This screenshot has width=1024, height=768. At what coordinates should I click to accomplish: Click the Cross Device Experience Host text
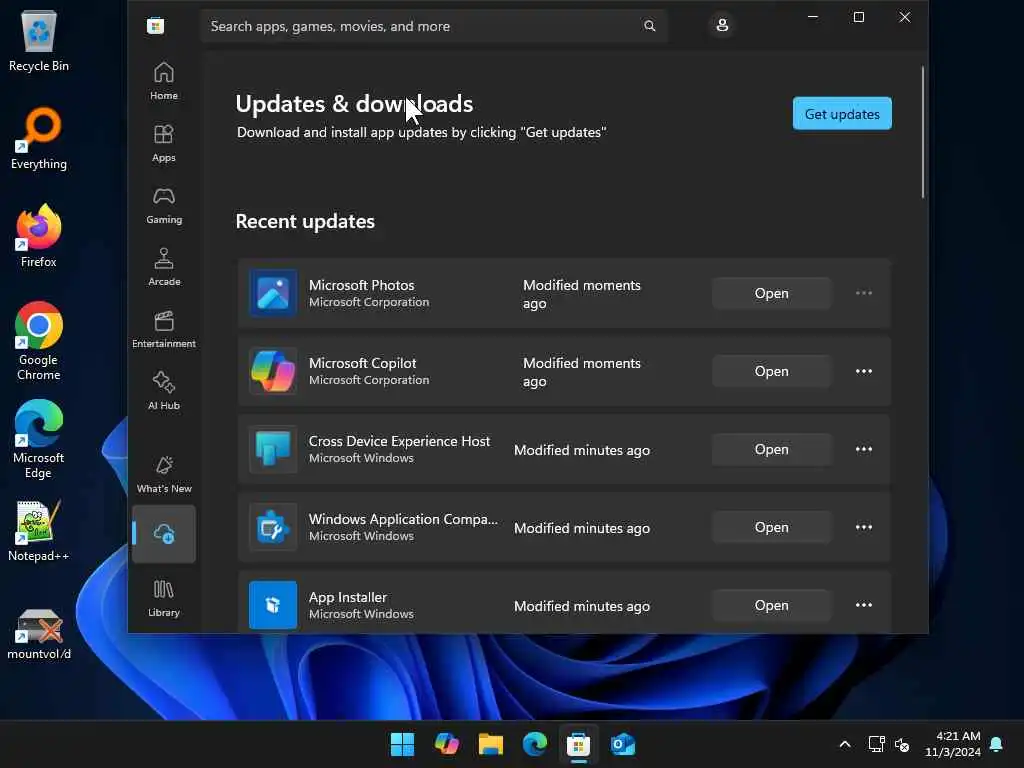point(399,441)
